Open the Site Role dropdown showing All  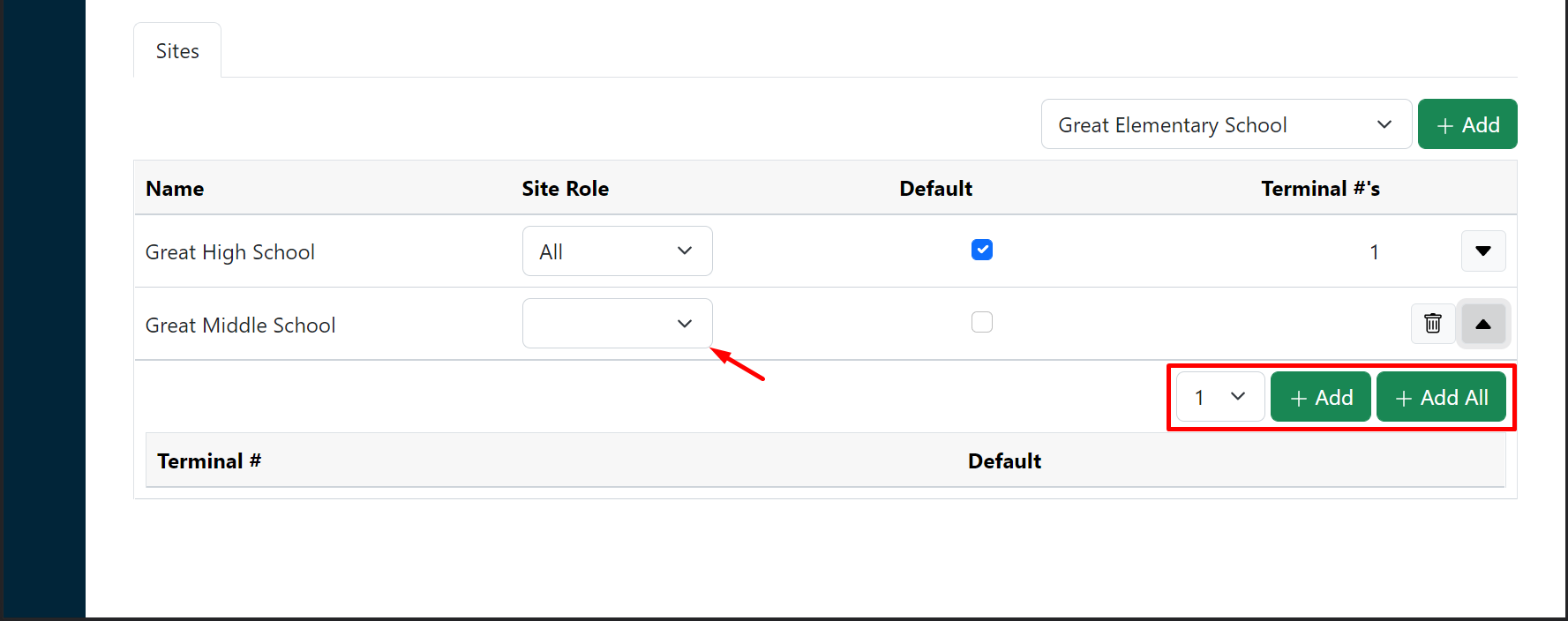pyautogui.click(x=617, y=251)
